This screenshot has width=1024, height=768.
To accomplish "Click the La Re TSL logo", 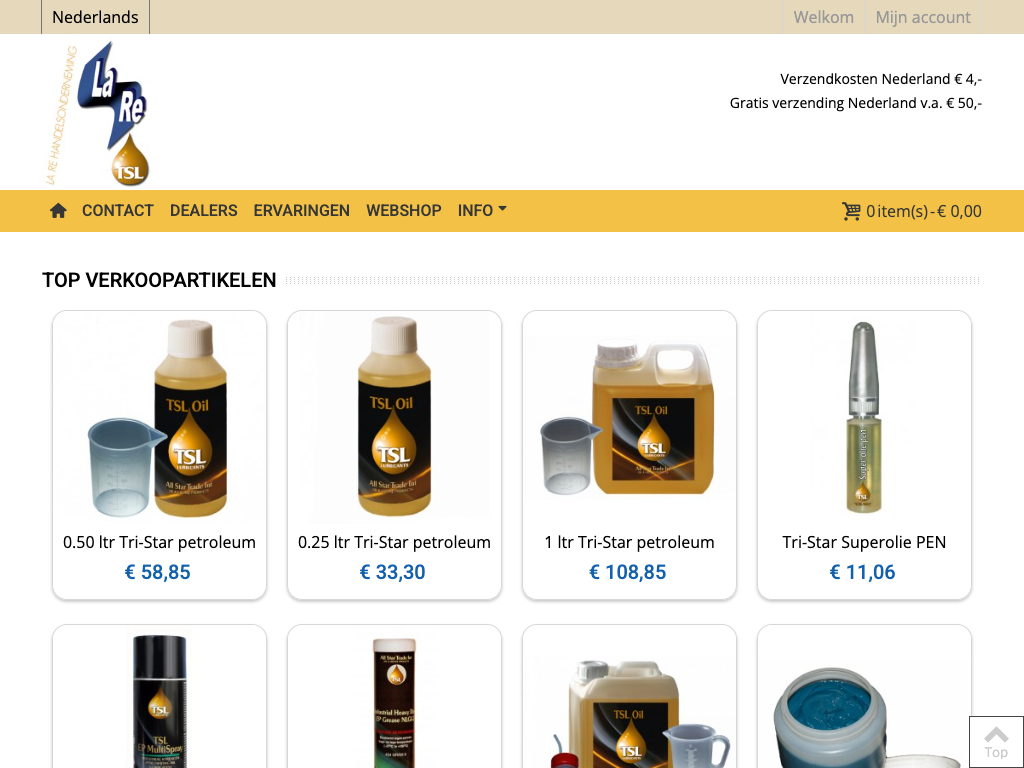I will point(98,114).
